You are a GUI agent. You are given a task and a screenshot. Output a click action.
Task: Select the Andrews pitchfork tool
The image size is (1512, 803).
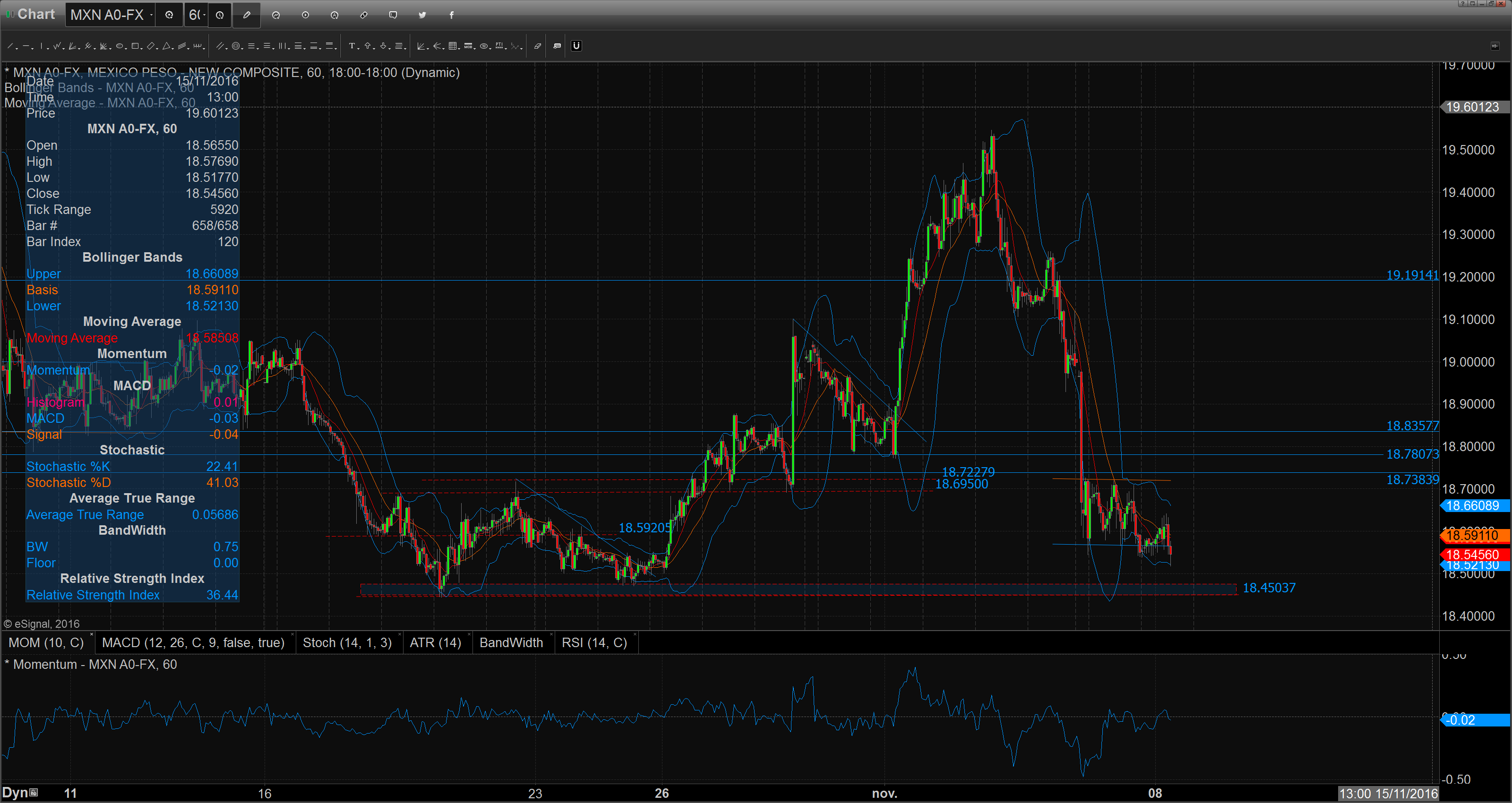pyautogui.click(x=87, y=46)
